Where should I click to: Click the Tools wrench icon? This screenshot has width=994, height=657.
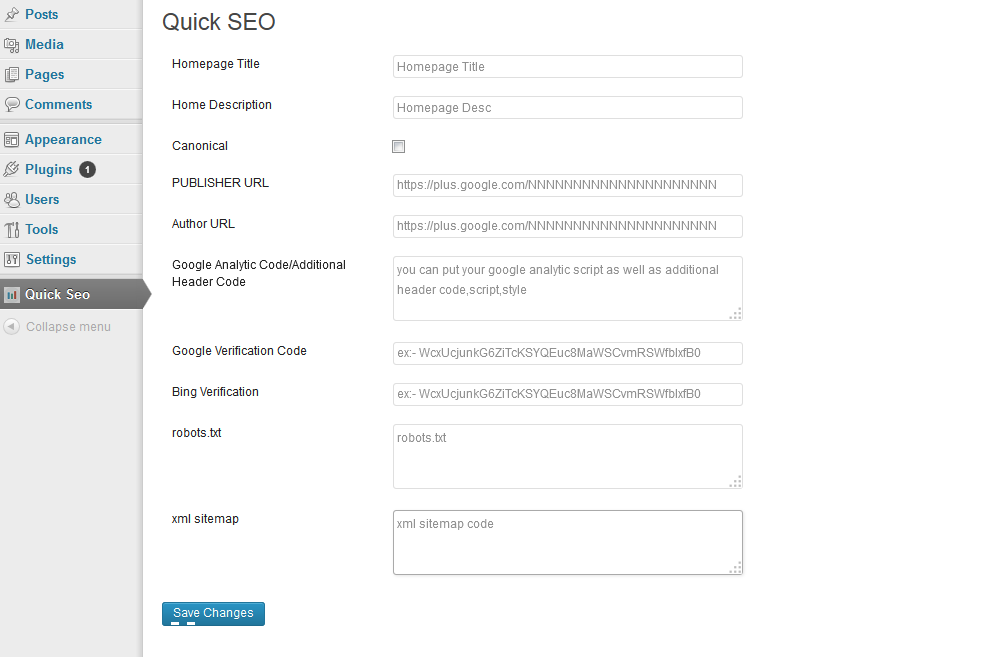11,230
